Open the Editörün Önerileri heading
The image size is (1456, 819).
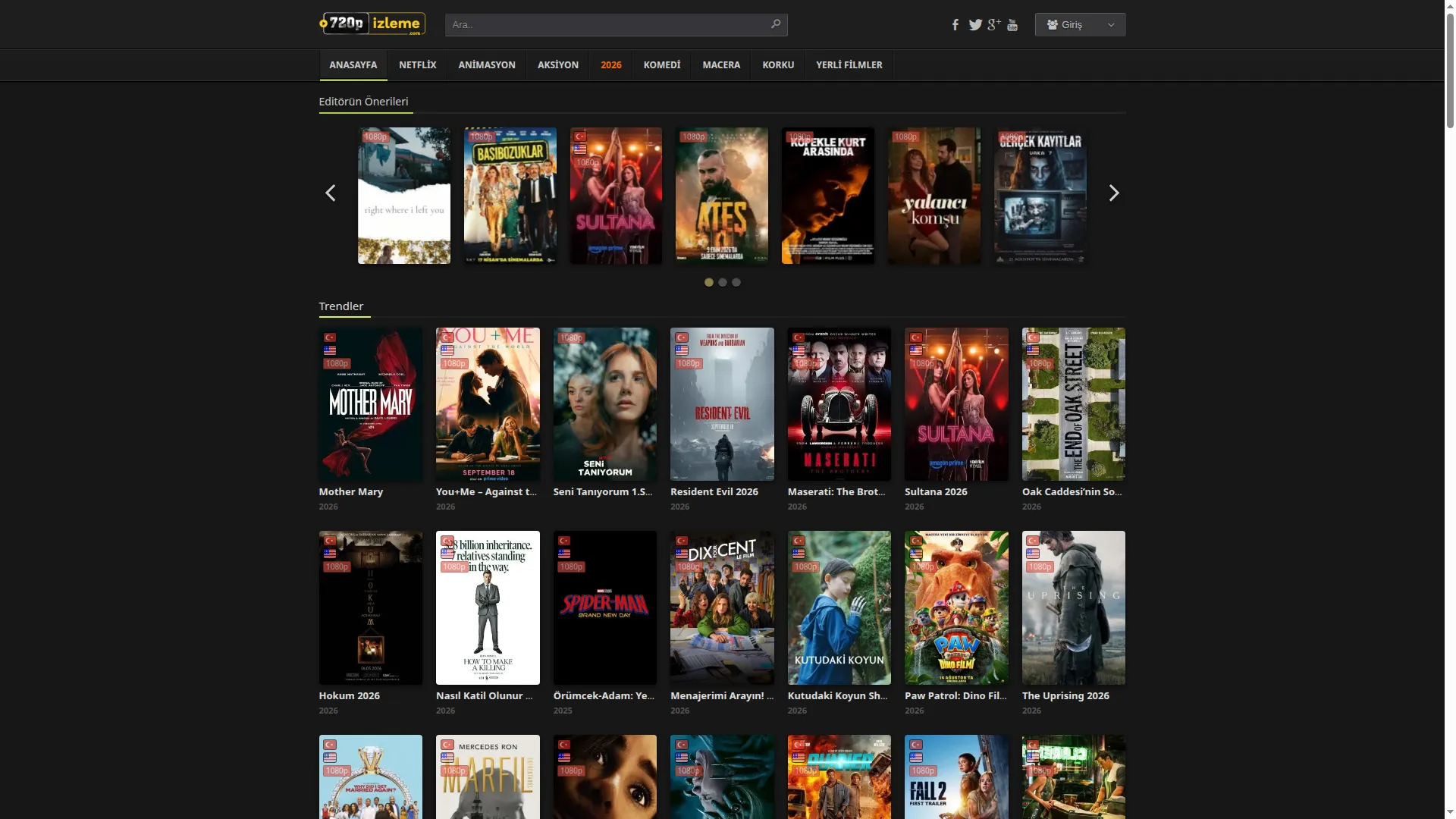(x=364, y=102)
